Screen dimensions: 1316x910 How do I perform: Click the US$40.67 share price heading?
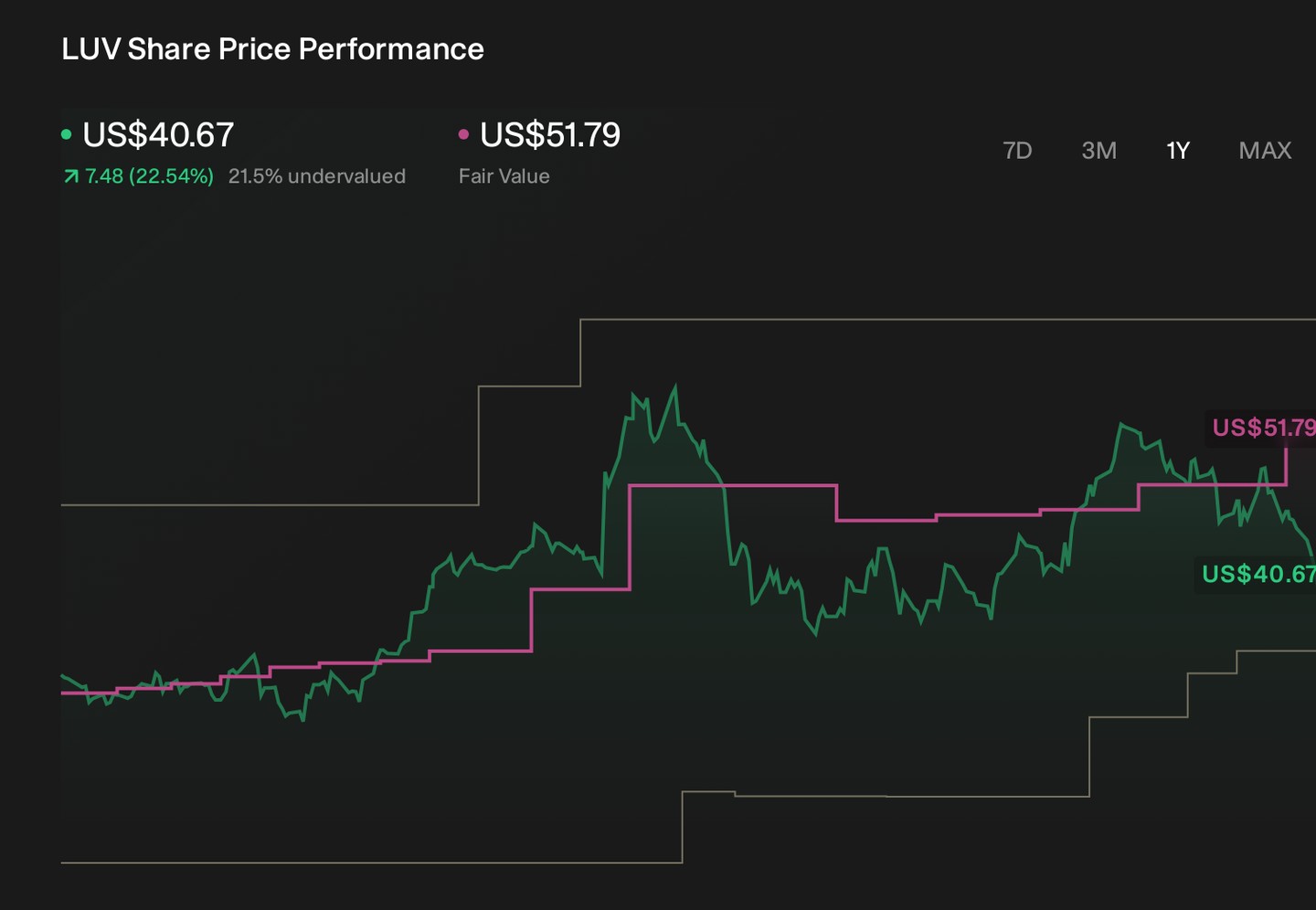(x=158, y=135)
